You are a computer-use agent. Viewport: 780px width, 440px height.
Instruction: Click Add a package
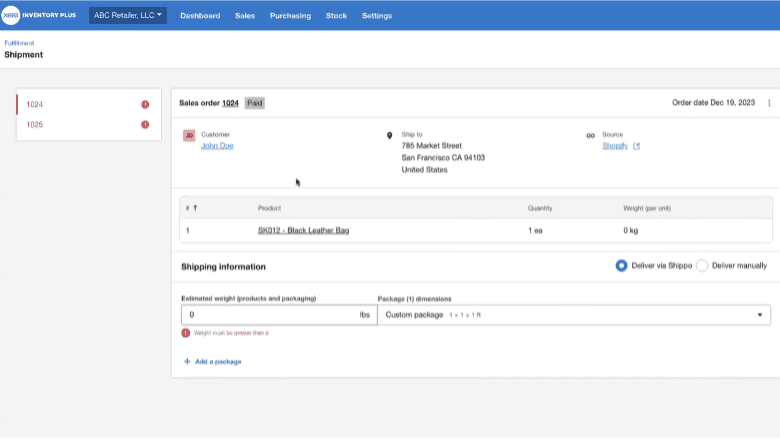pos(212,361)
